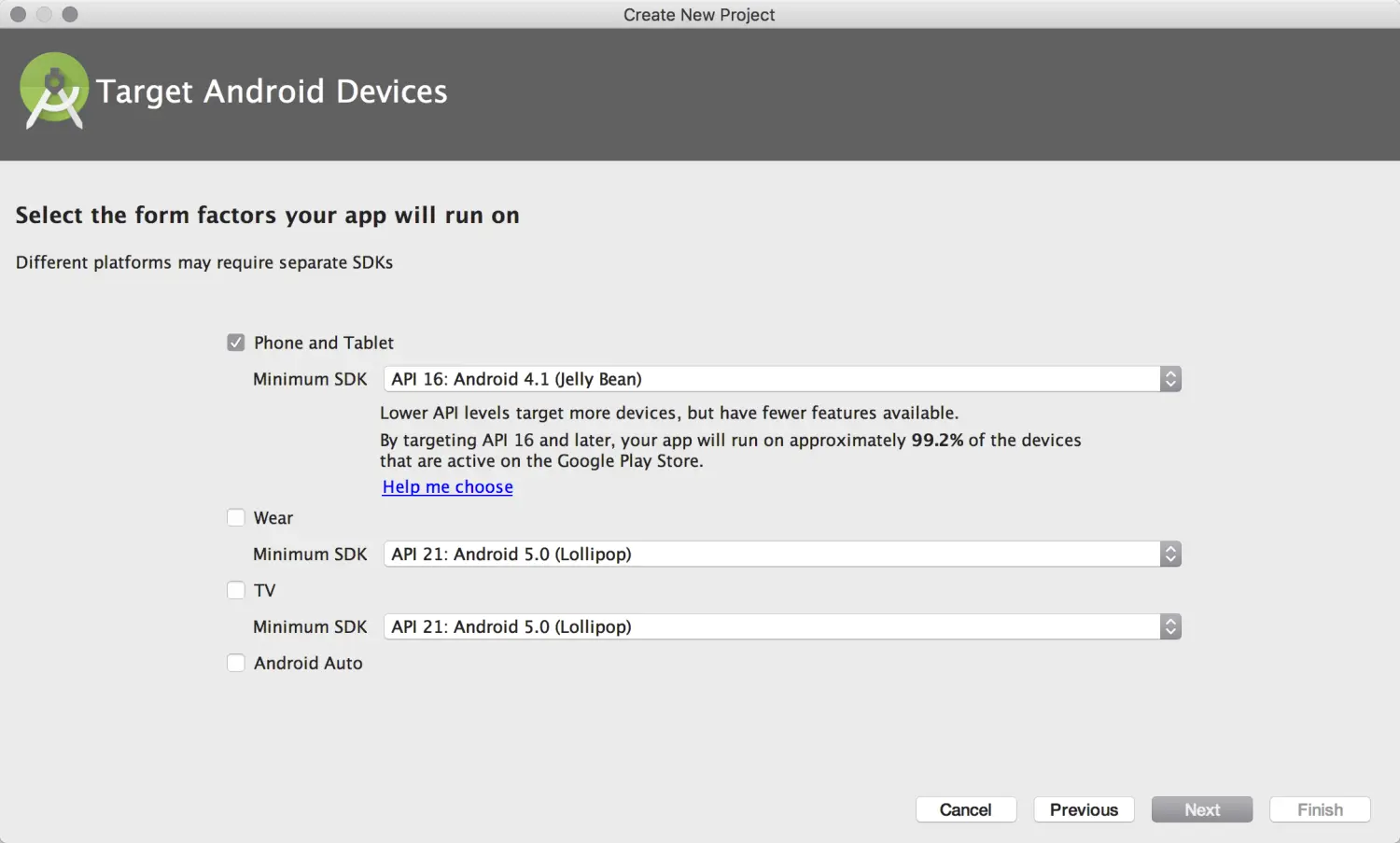Click the Cancel button
Screen dimensions: 1400x843
966,809
